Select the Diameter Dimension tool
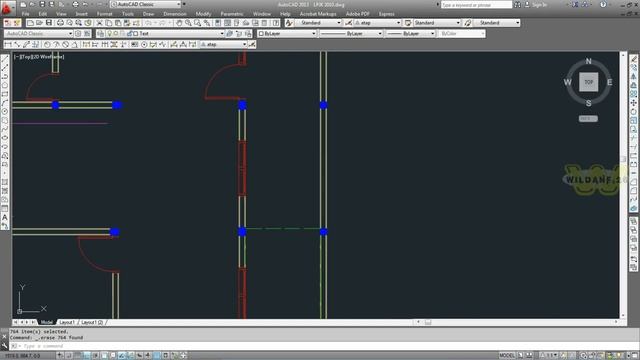Viewport: 640px width, 360px height. pyautogui.click(x=65, y=44)
